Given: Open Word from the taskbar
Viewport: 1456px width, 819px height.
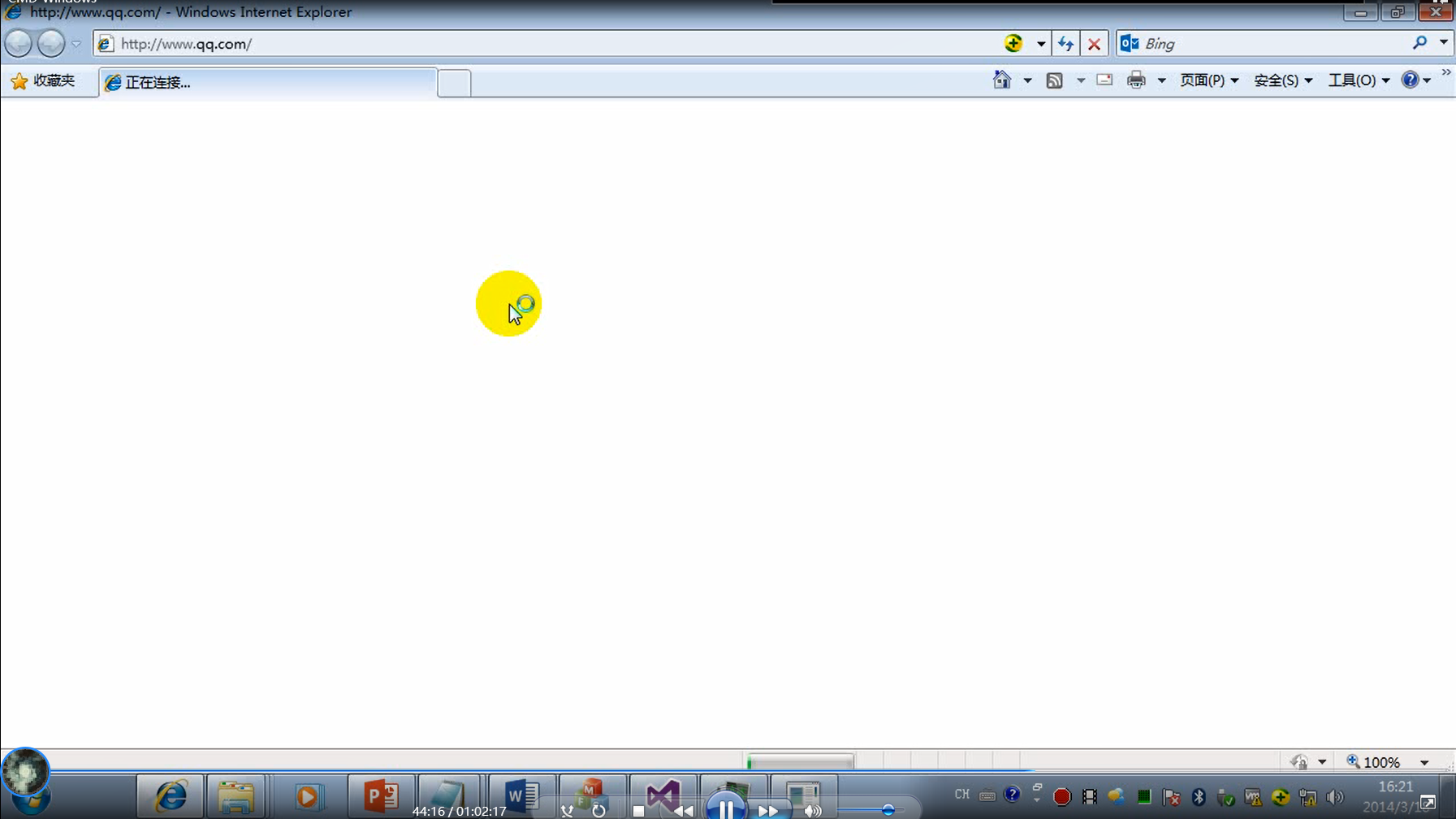Looking at the screenshot, I should tap(521, 796).
